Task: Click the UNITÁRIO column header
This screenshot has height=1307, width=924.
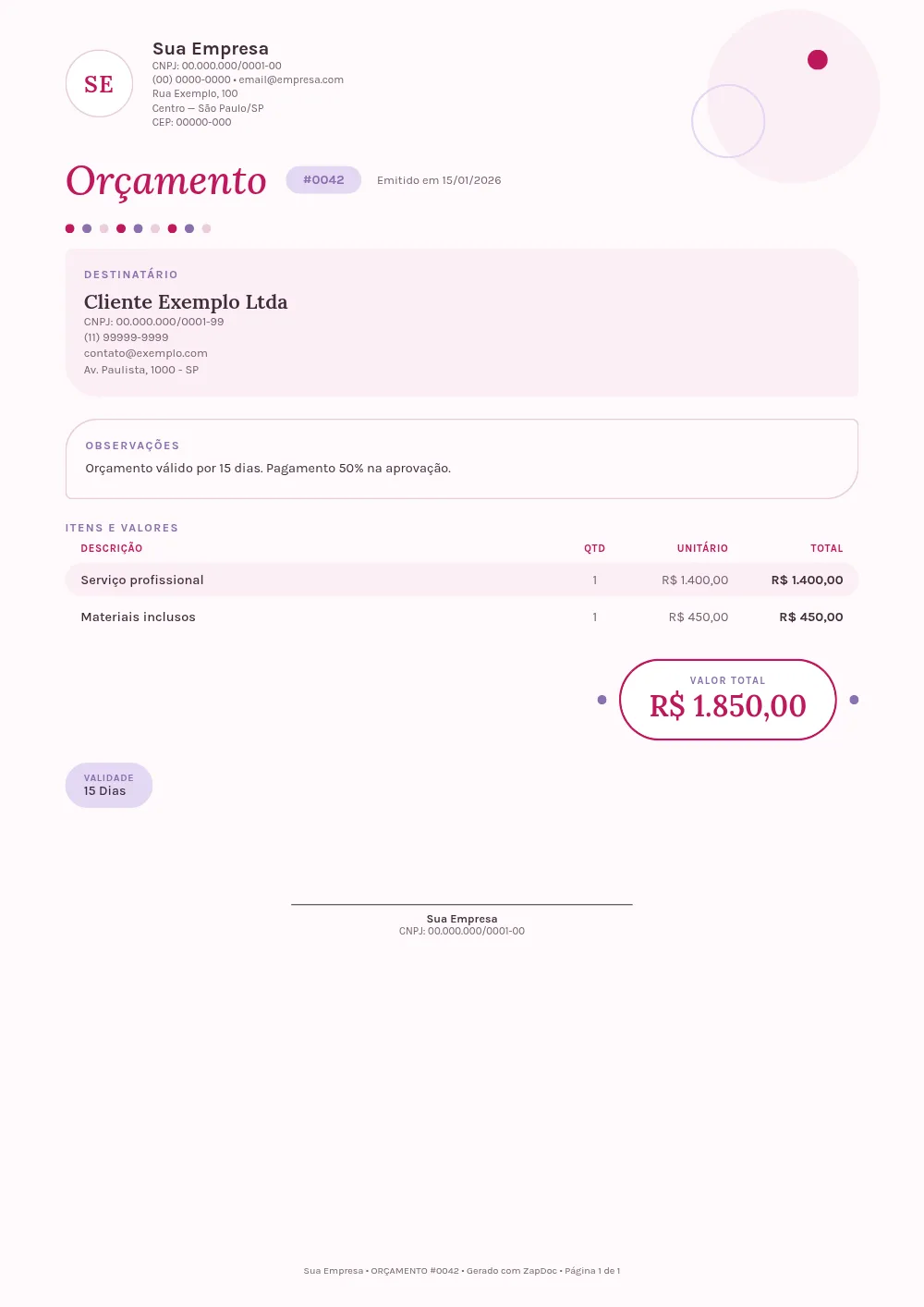Action: (702, 548)
